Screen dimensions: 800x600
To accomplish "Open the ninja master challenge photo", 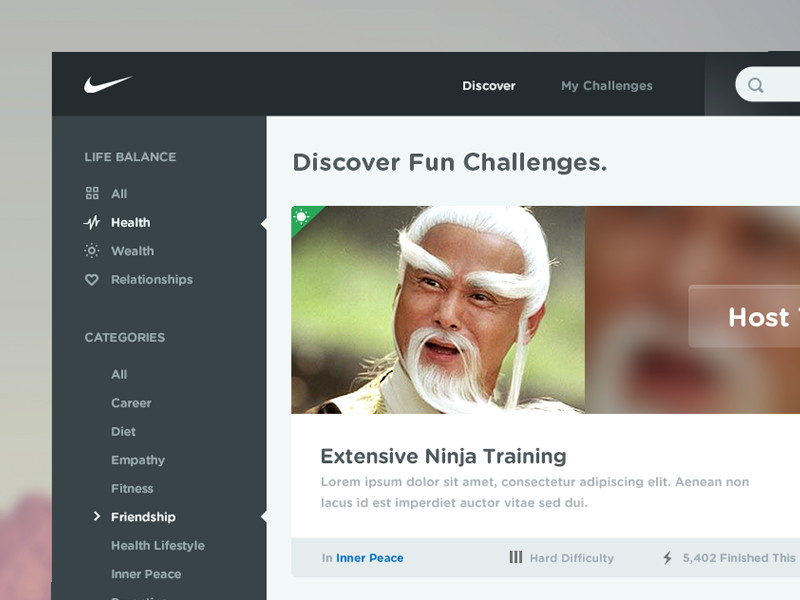I will [438, 310].
